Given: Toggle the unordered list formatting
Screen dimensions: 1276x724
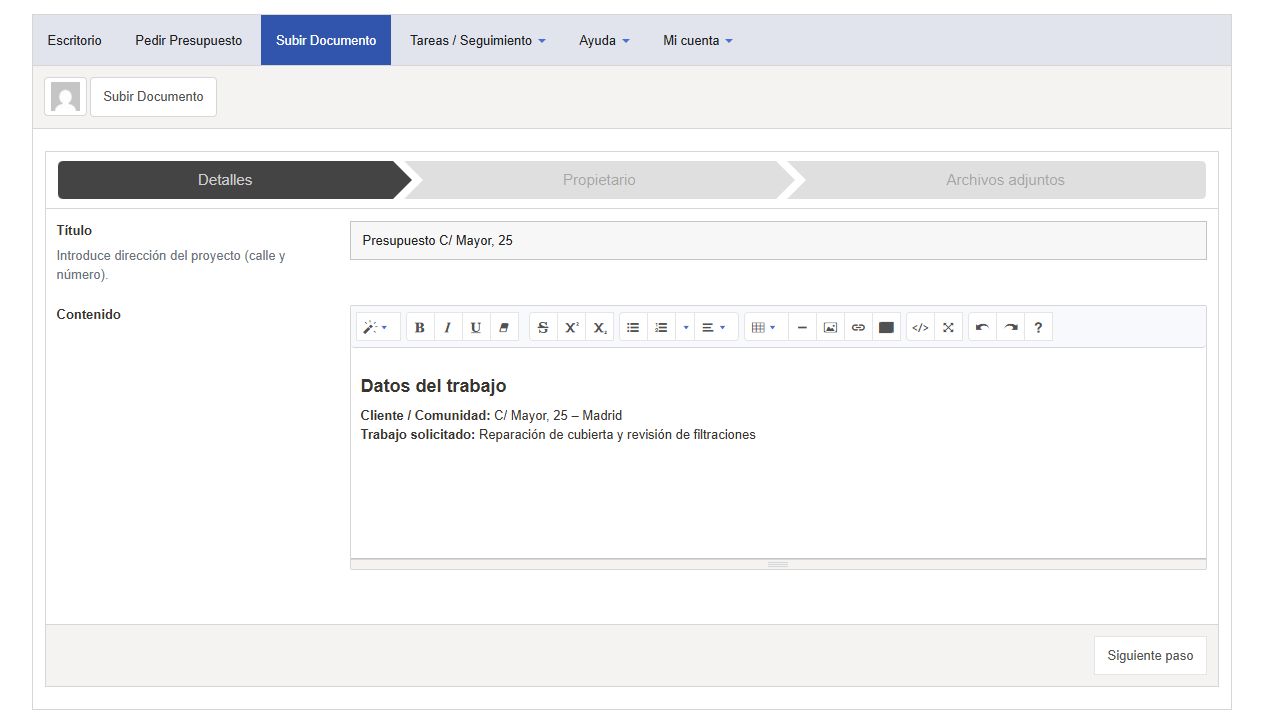Looking at the screenshot, I should click(633, 326).
